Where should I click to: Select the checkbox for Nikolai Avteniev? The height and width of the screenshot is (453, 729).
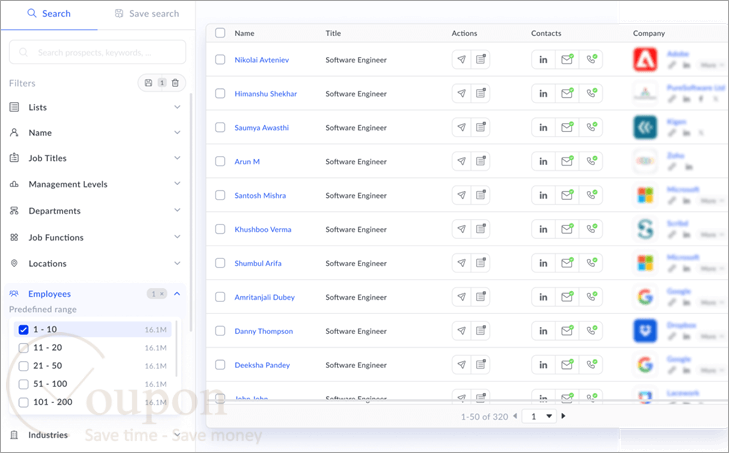point(220,60)
